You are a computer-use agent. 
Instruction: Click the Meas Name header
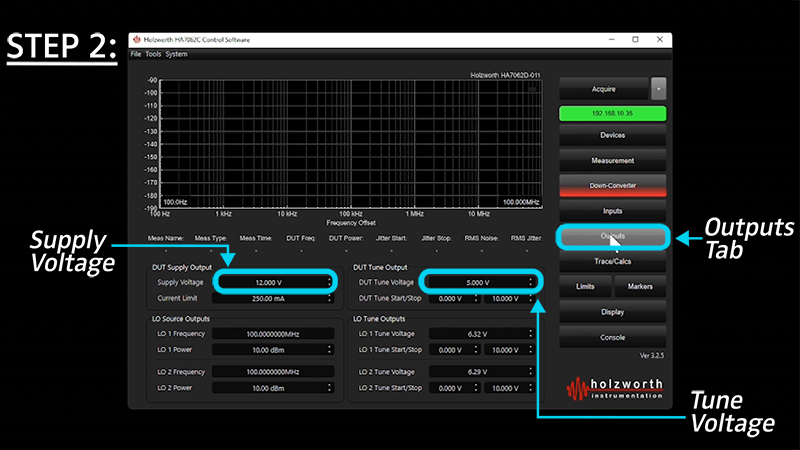click(166, 238)
